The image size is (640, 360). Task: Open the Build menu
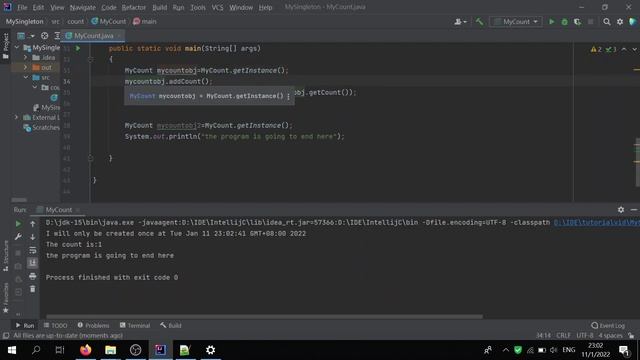pos(159,7)
